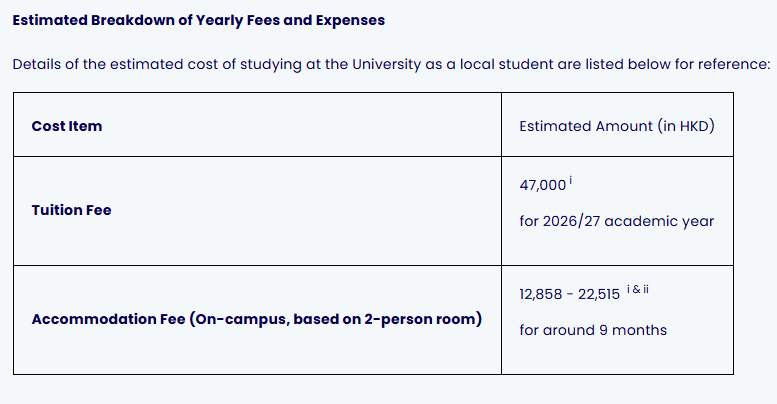Click the "Cost Item" column header
This screenshot has width=777, height=404.
[x=67, y=126]
